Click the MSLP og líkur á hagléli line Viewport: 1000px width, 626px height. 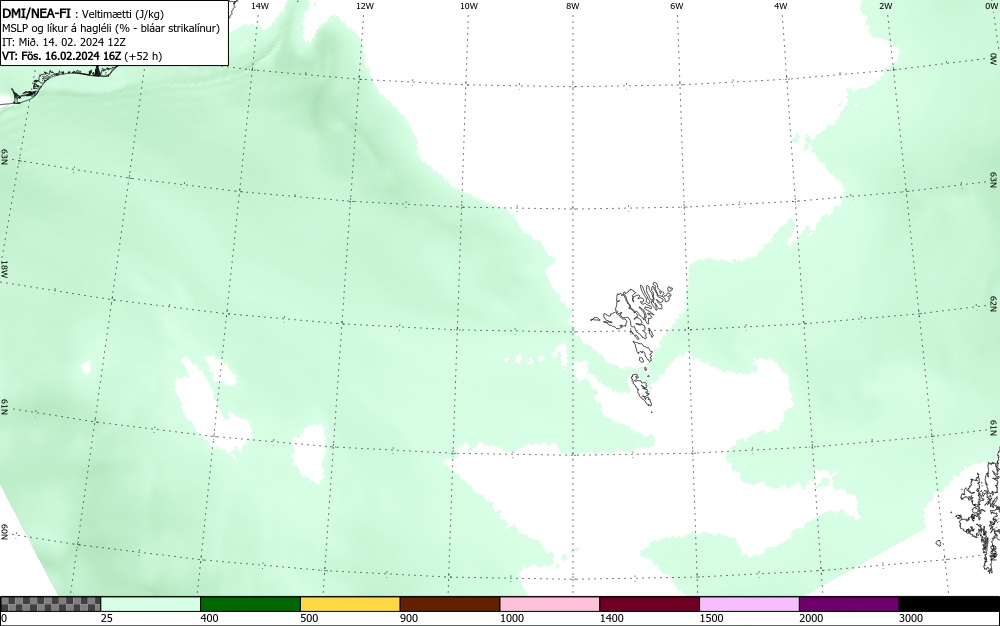point(111,29)
